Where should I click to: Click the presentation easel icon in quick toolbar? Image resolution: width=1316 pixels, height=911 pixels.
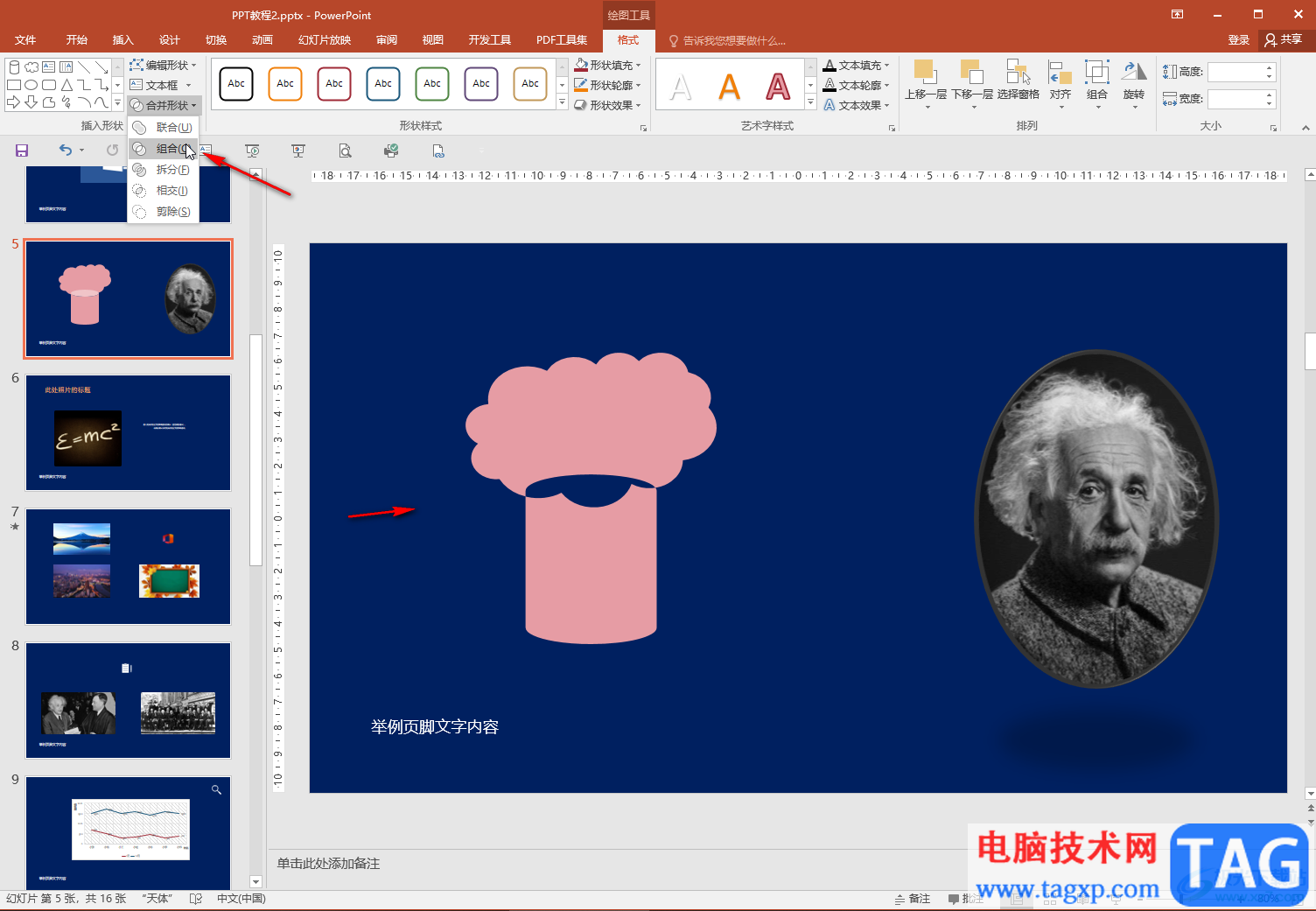click(x=298, y=151)
